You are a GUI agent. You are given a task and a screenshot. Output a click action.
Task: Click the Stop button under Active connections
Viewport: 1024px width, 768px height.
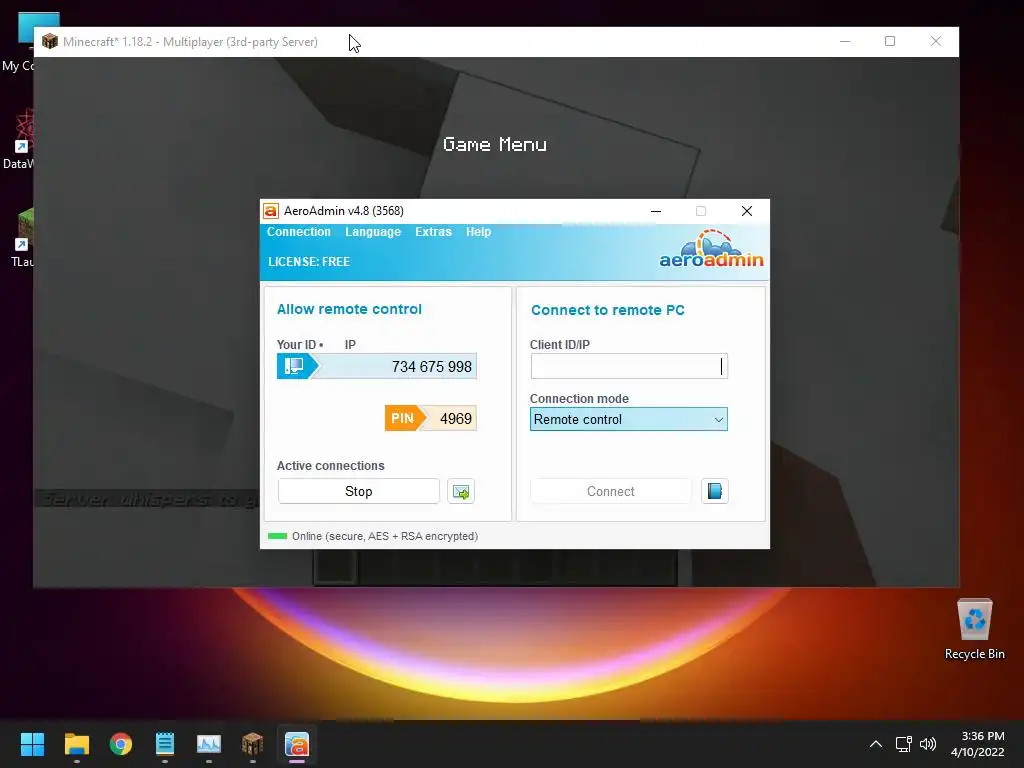pyautogui.click(x=359, y=491)
